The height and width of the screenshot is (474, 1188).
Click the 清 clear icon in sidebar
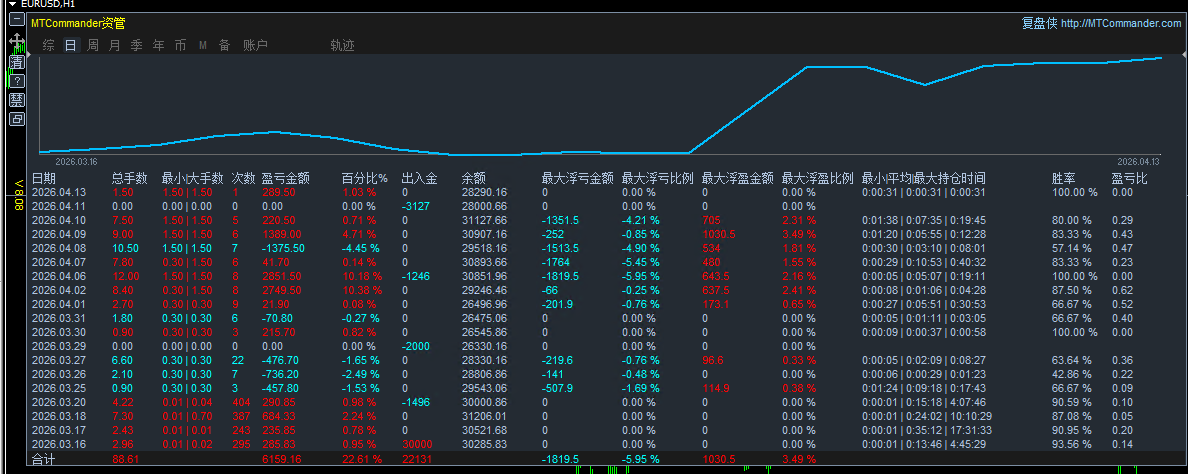point(17,61)
